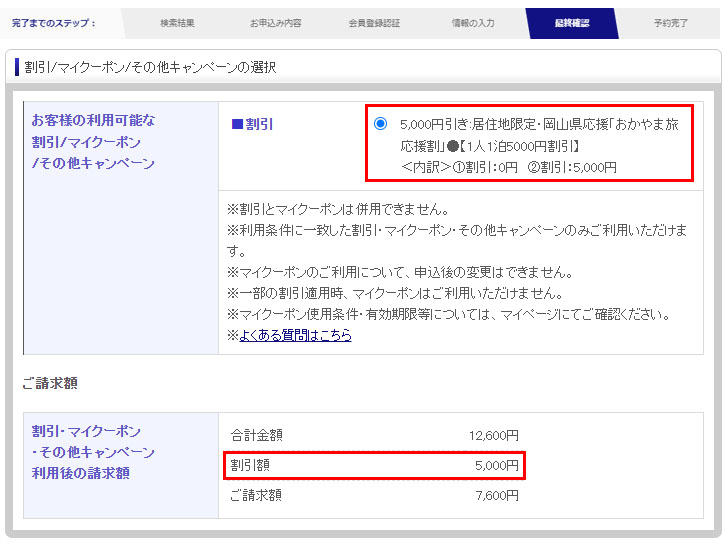This screenshot has width=725, height=543.
Task: Click the 会員登録認証 step tab
Action: (x=376, y=23)
